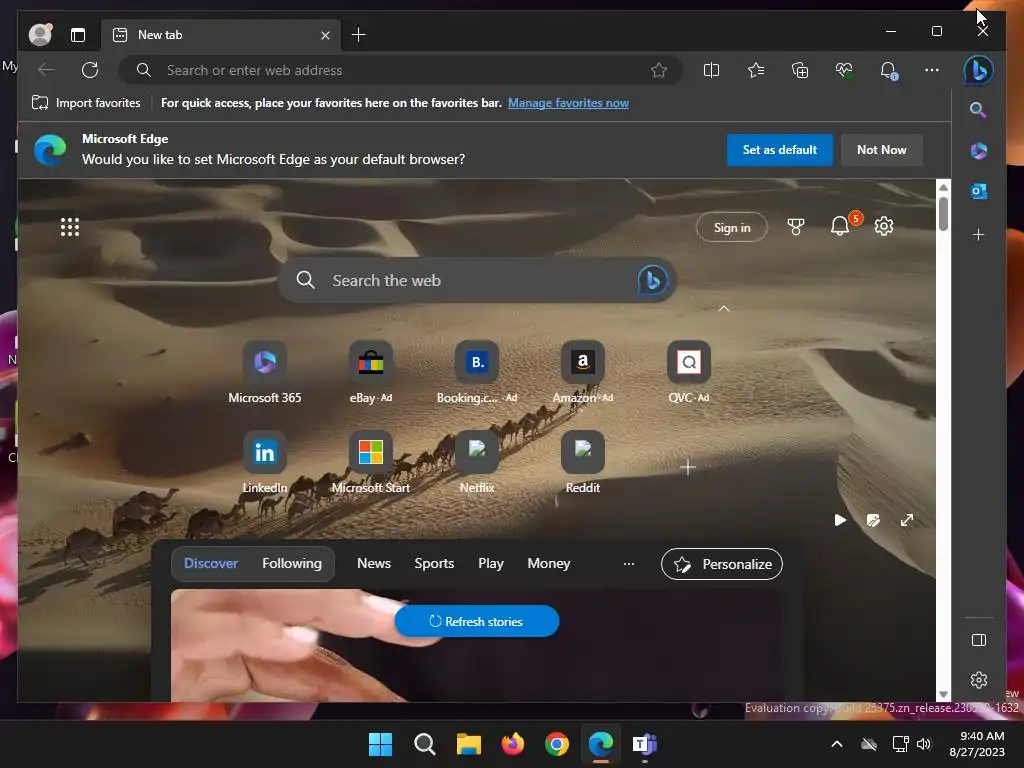Image resolution: width=1024 pixels, height=768 pixels.
Task: Open the toolbar notifications bell icon
Action: click(x=888, y=70)
